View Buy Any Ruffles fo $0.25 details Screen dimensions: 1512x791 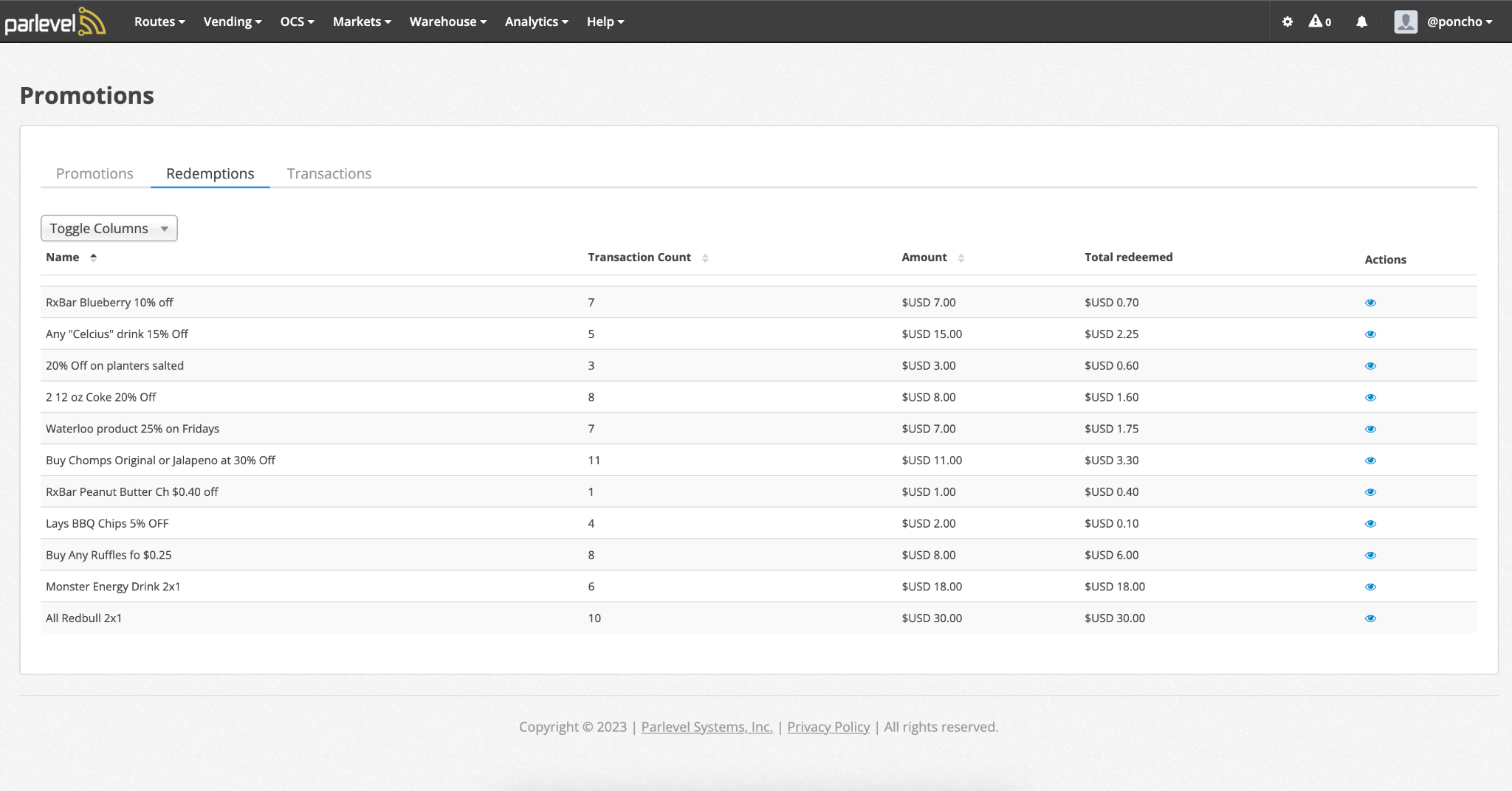(1370, 556)
